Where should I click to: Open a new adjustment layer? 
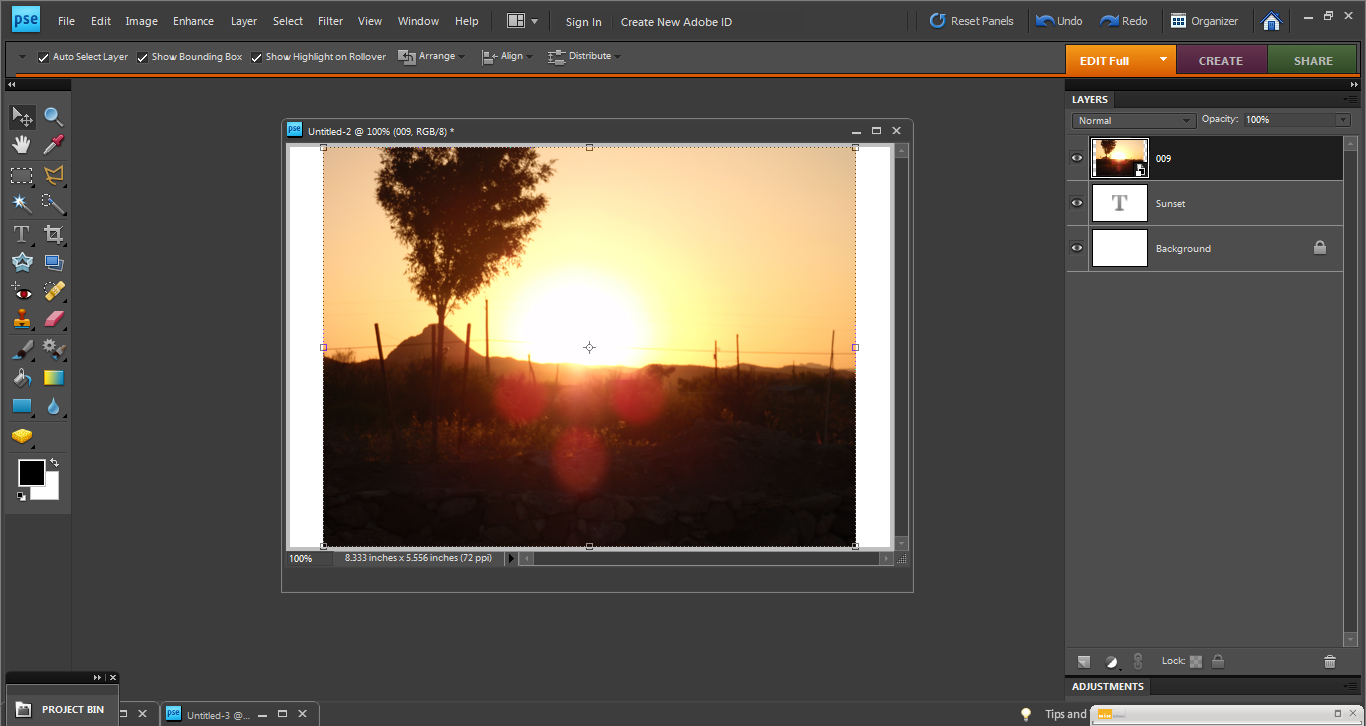coord(1111,660)
